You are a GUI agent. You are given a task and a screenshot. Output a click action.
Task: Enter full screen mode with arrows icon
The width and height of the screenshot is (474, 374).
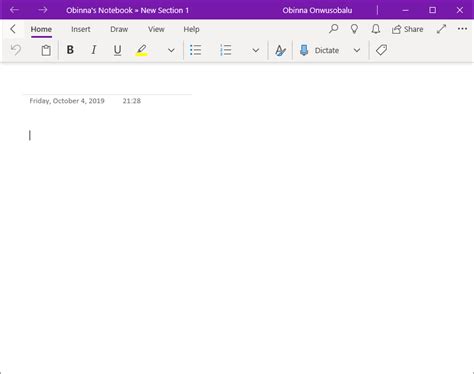pos(441,29)
